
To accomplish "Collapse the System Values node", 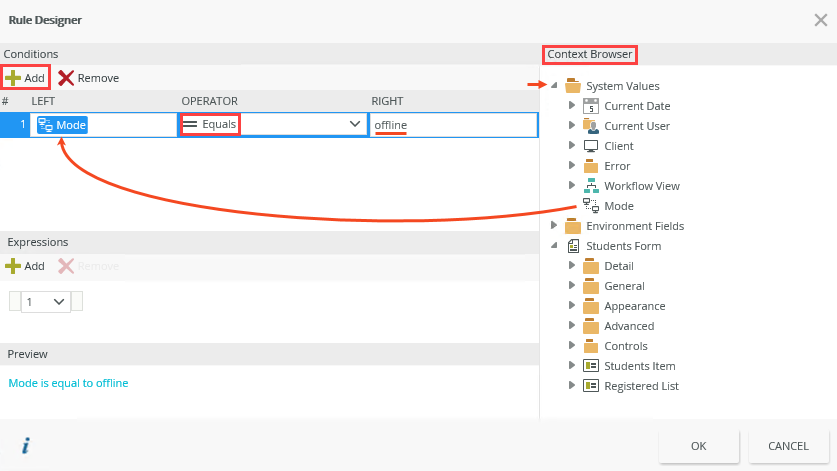I will 554,86.
